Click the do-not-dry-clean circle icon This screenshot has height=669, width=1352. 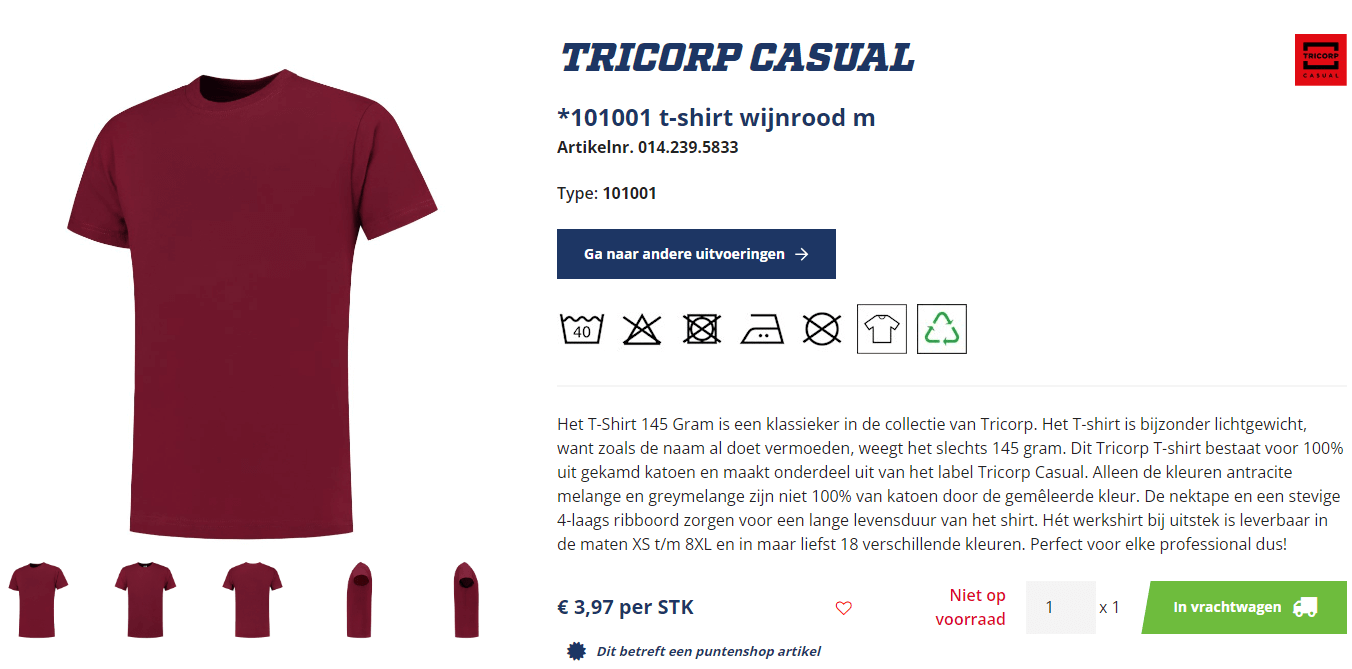(822, 329)
